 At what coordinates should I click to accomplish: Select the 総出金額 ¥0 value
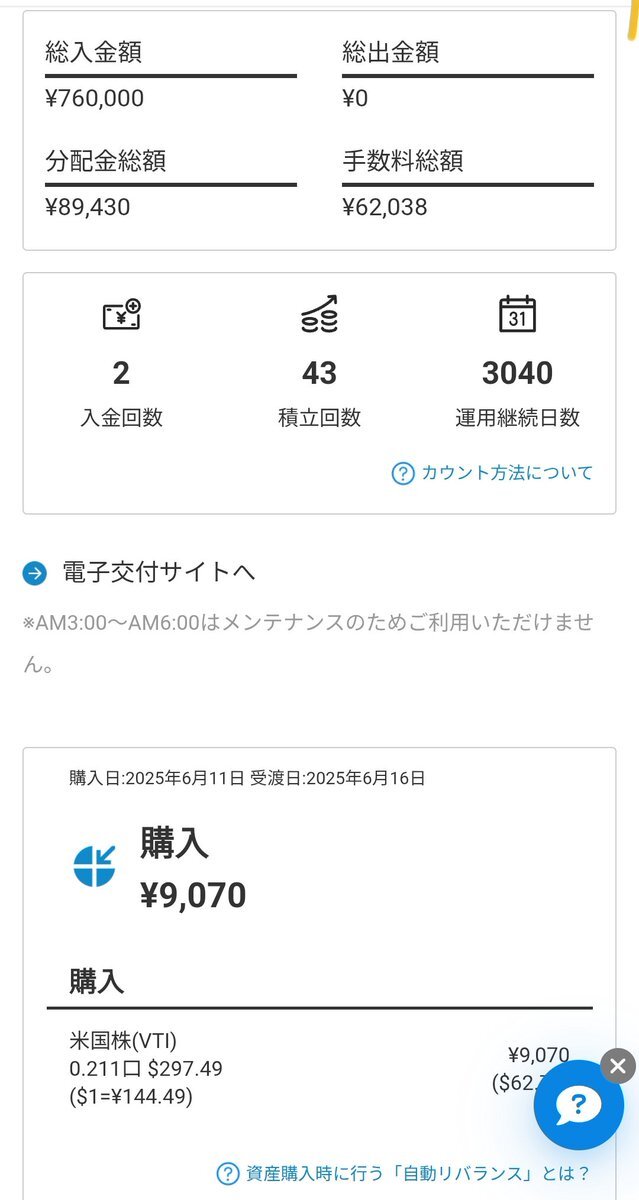tap(355, 98)
